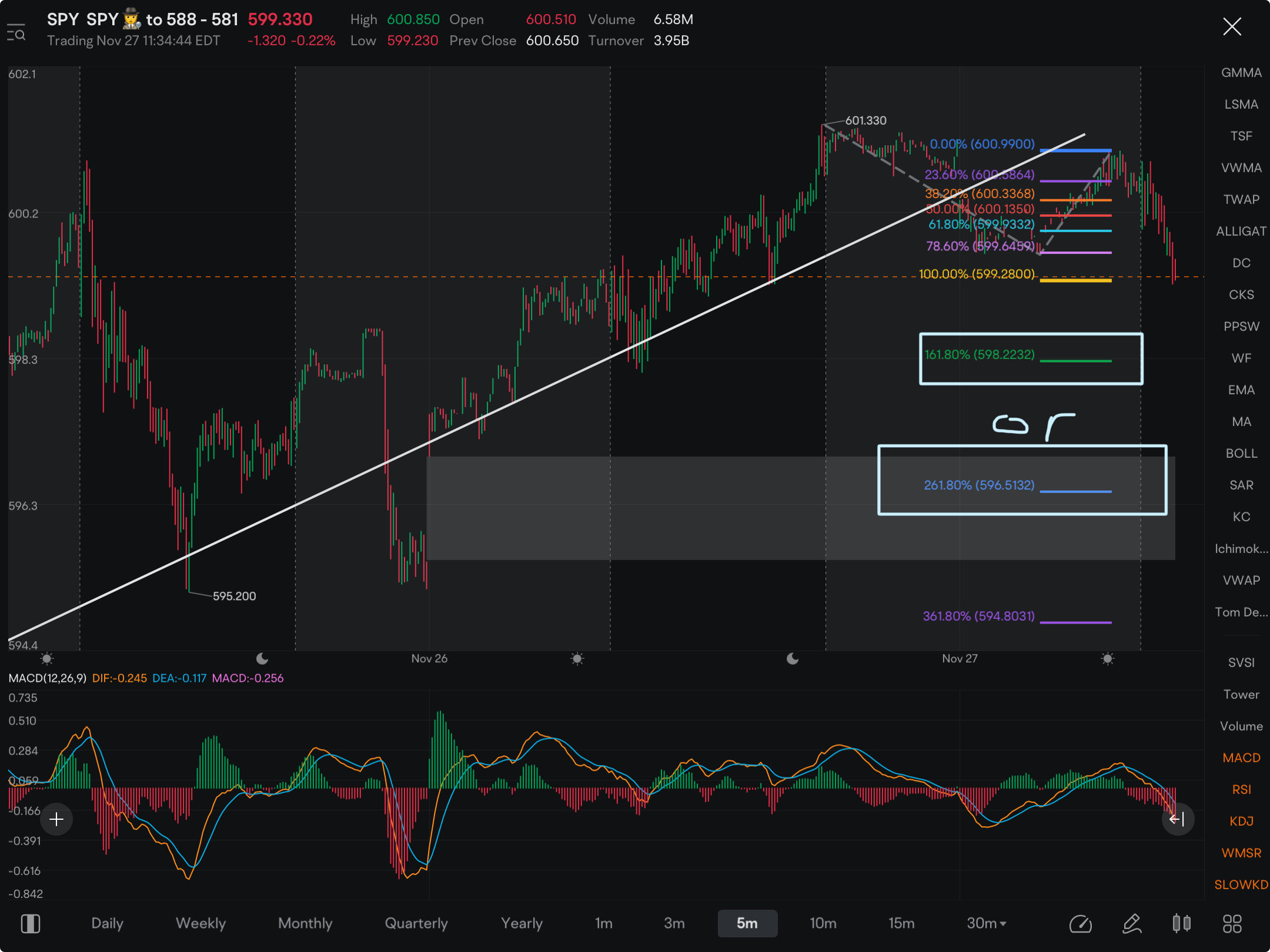
Task: Select the 361.80% Fibonacci level label
Action: tap(978, 616)
